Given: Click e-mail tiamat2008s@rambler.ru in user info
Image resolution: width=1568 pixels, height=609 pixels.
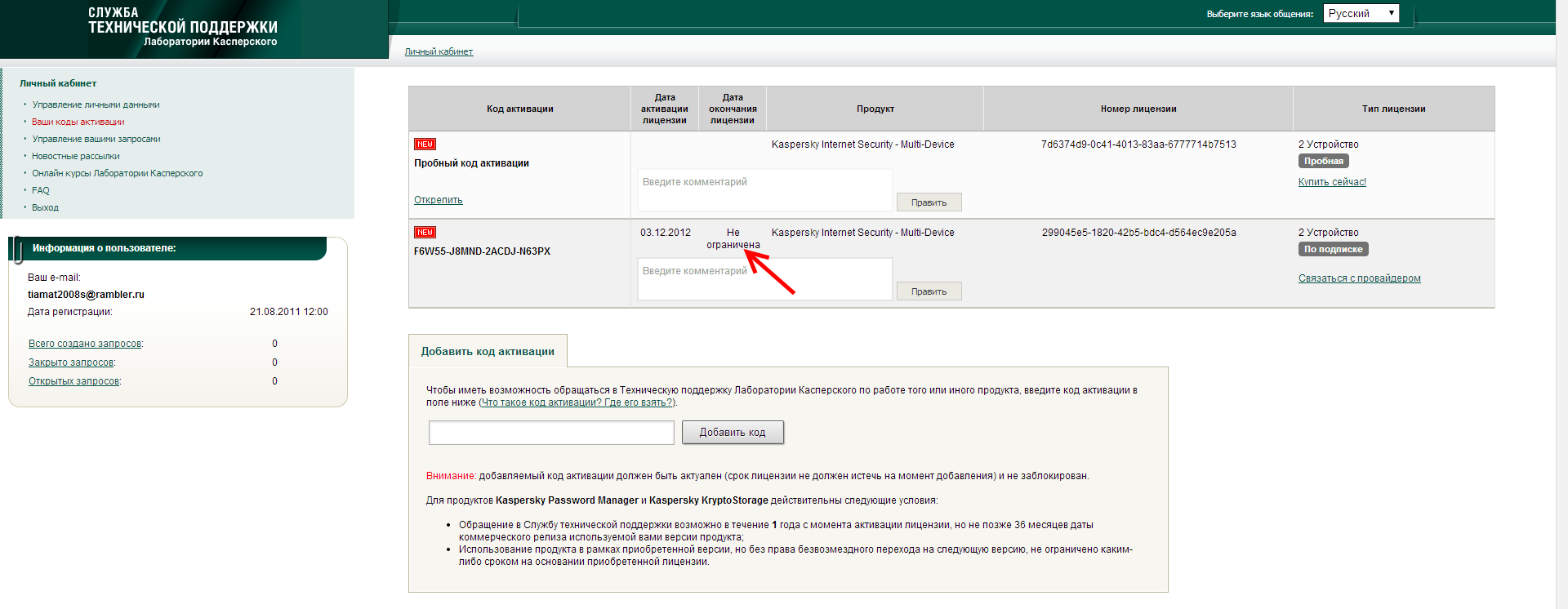Looking at the screenshot, I should click(86, 295).
